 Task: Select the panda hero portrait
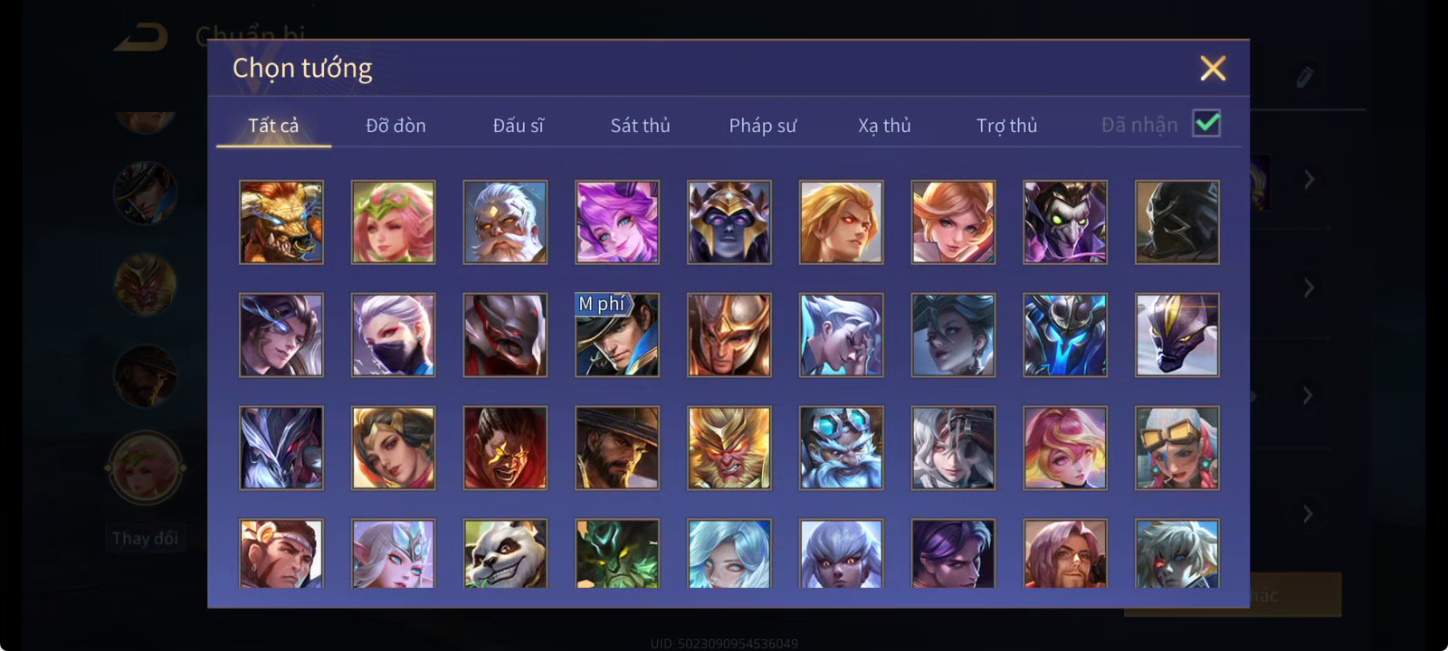505,553
